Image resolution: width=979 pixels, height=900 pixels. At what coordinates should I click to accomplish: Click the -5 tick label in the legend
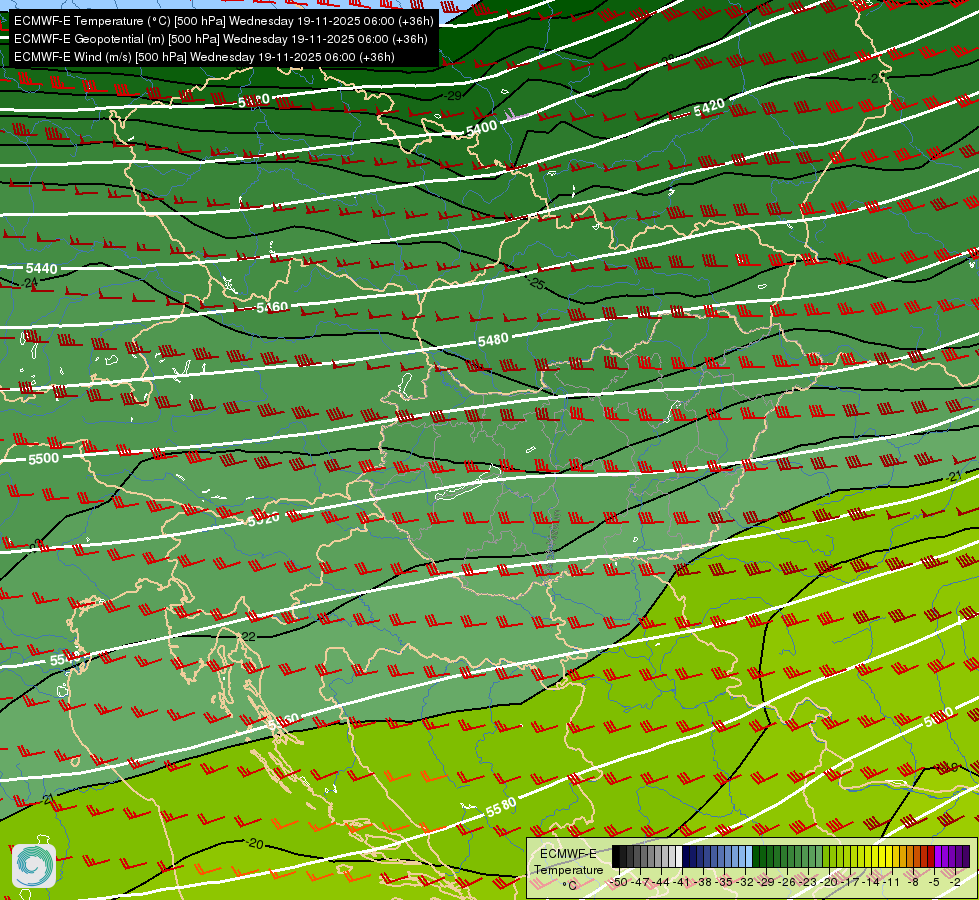(x=934, y=883)
